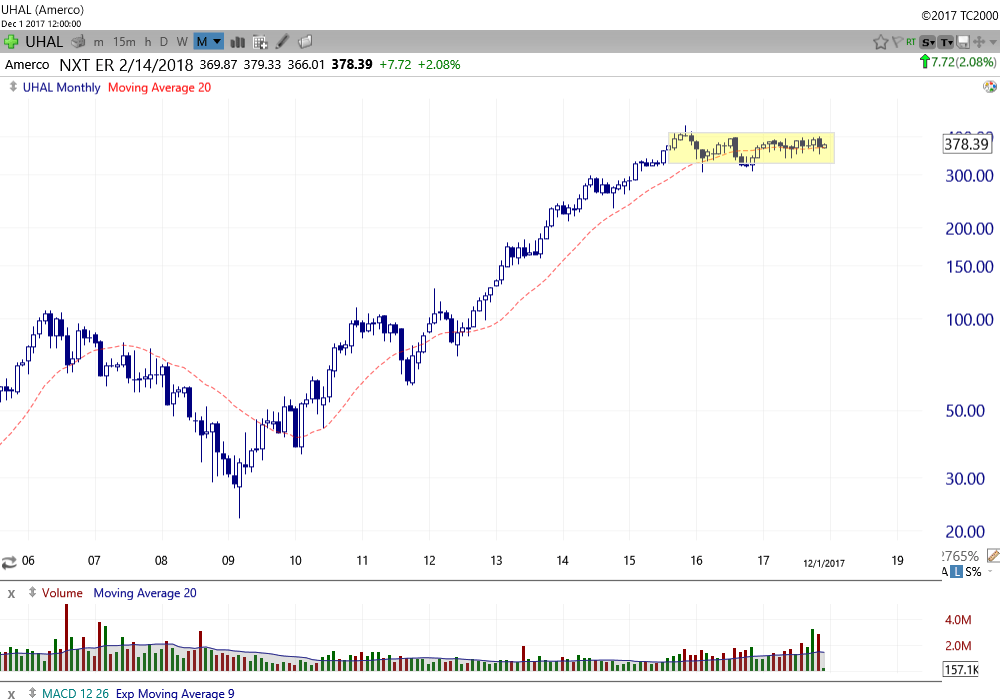Image resolution: width=1000 pixels, height=700 pixels.
Task: Expand the S dropdown in top right
Action: click(928, 41)
